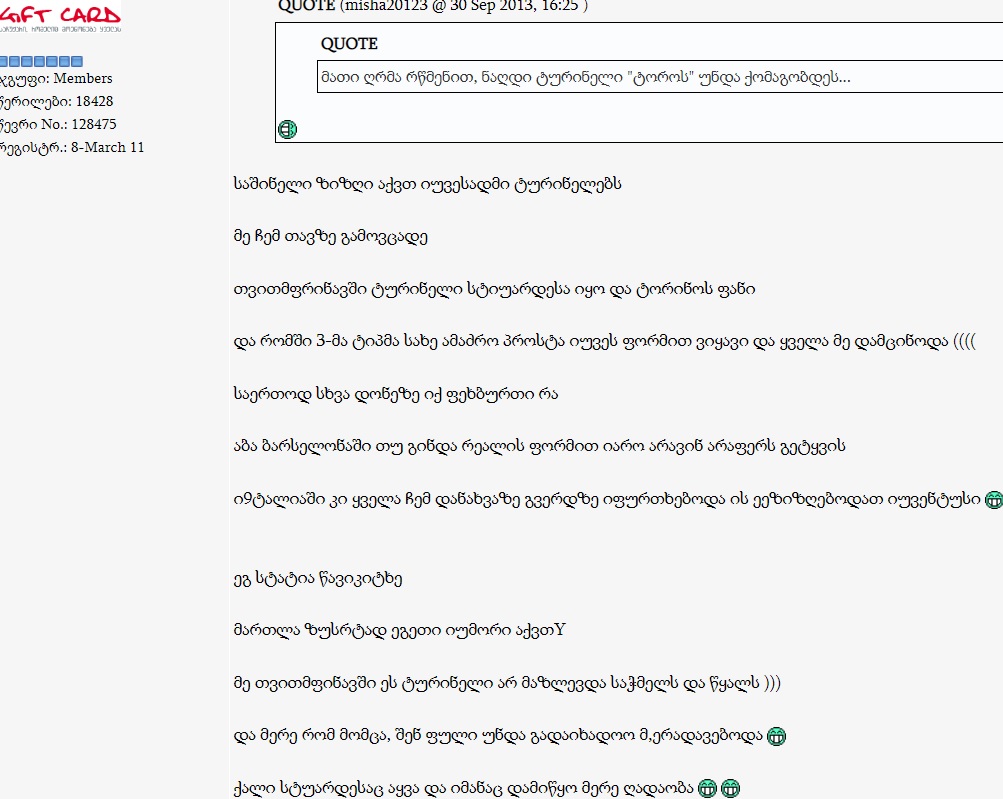Click the post count '18428' line

point(56,102)
